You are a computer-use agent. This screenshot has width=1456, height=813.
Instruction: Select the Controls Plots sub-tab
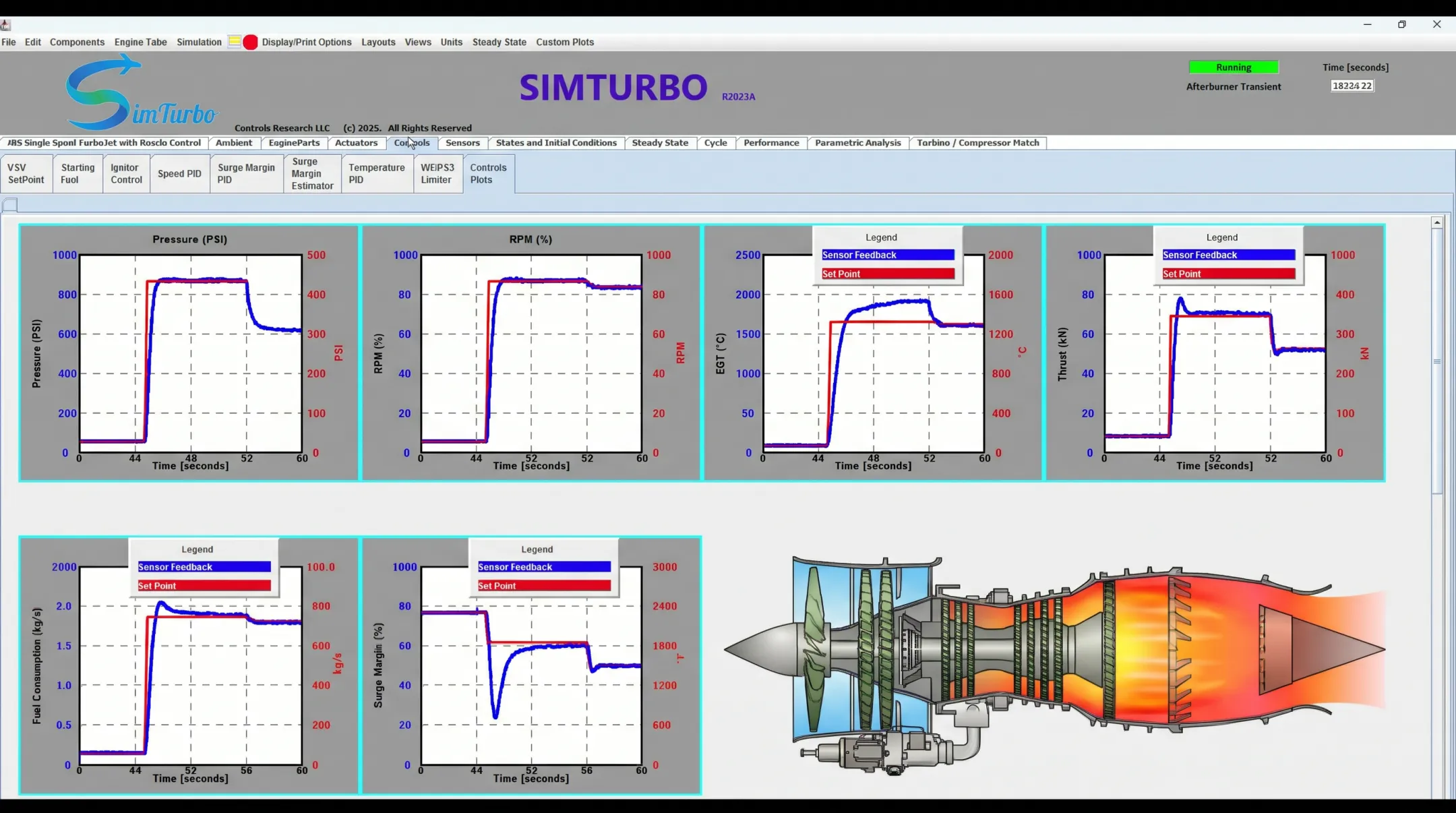point(488,174)
